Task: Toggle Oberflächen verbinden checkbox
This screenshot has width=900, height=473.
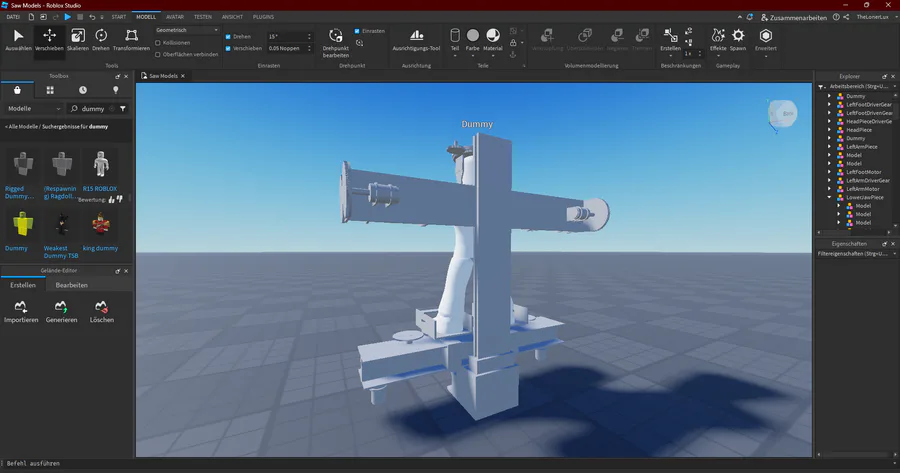Action: (158, 55)
